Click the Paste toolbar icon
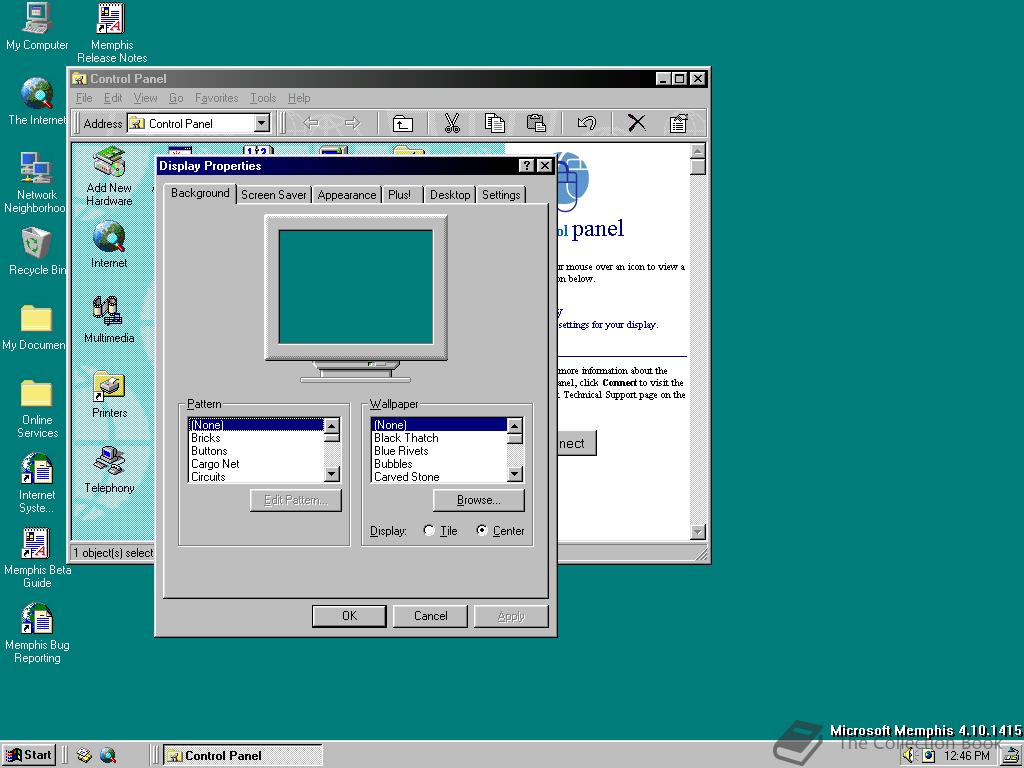The width and height of the screenshot is (1024, 768). click(536, 123)
